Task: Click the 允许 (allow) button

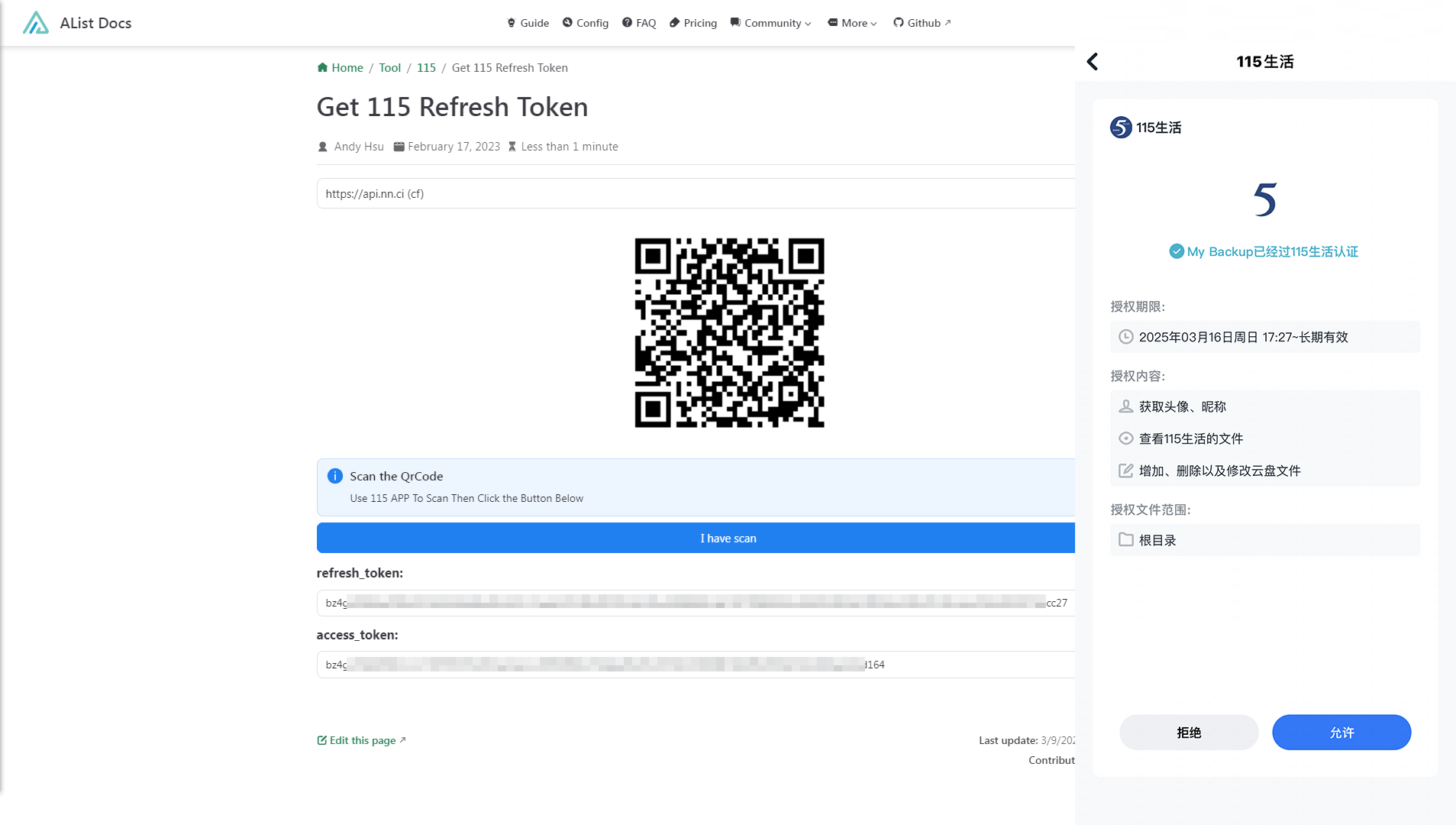Action: [x=1341, y=733]
